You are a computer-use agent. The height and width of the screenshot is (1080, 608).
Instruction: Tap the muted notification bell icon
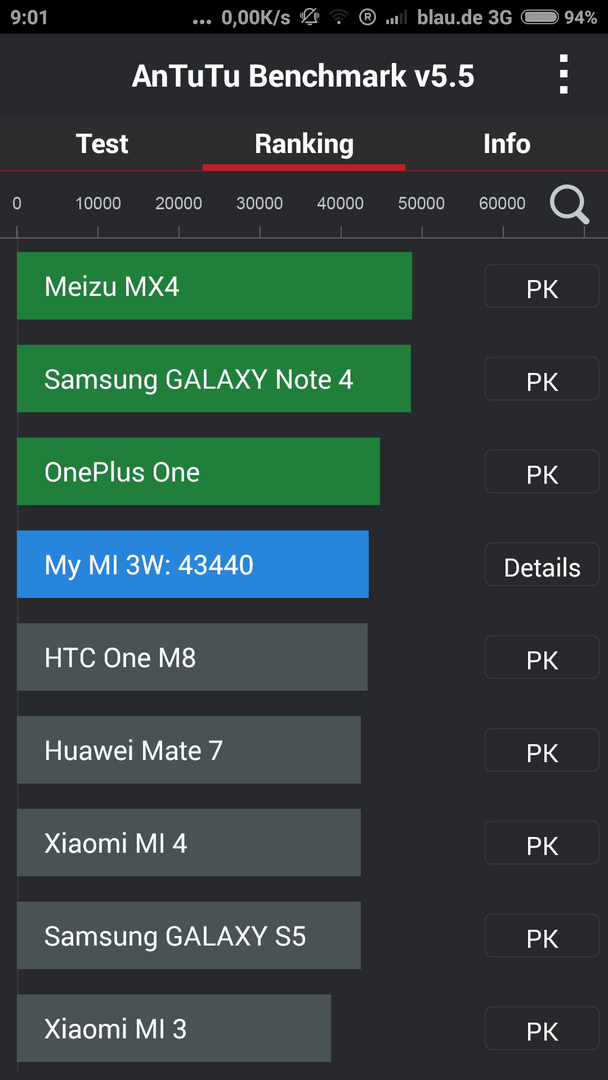coord(309,17)
